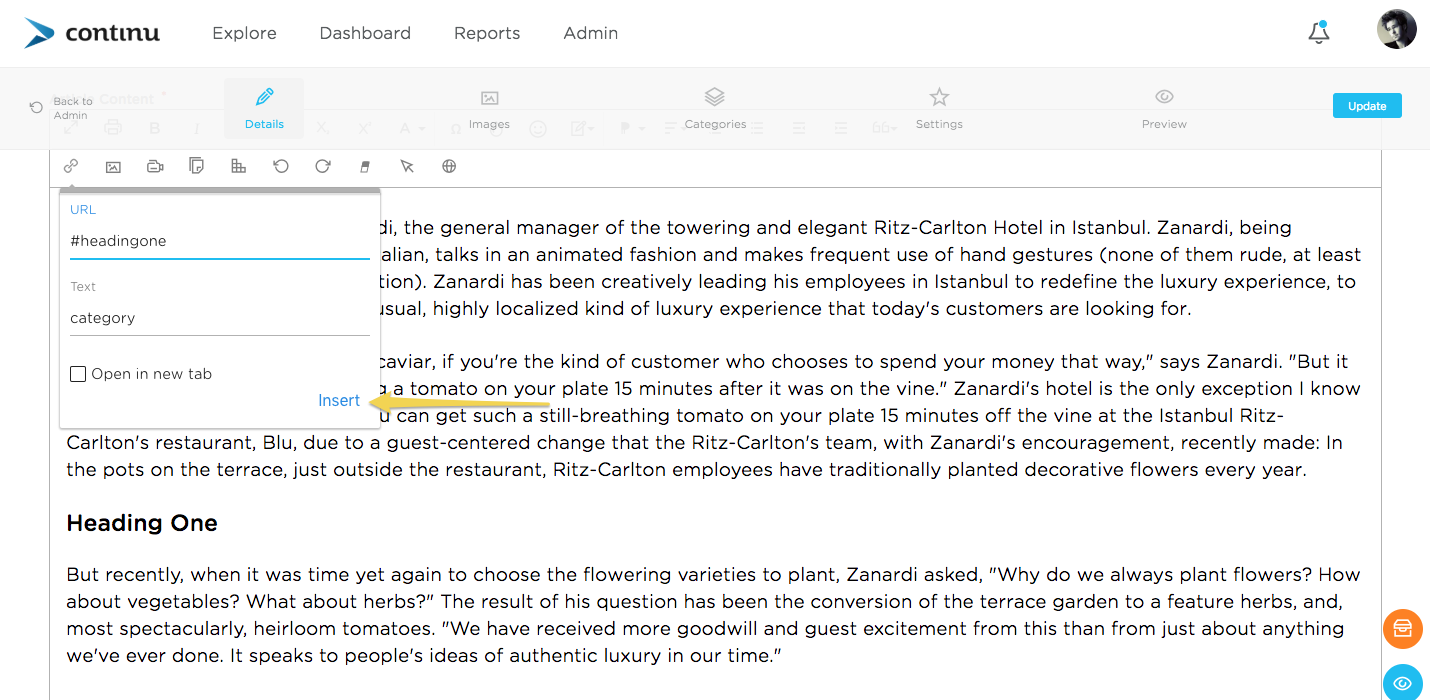Open the user profile avatar menu
1430x700 pixels.
(x=1396, y=30)
